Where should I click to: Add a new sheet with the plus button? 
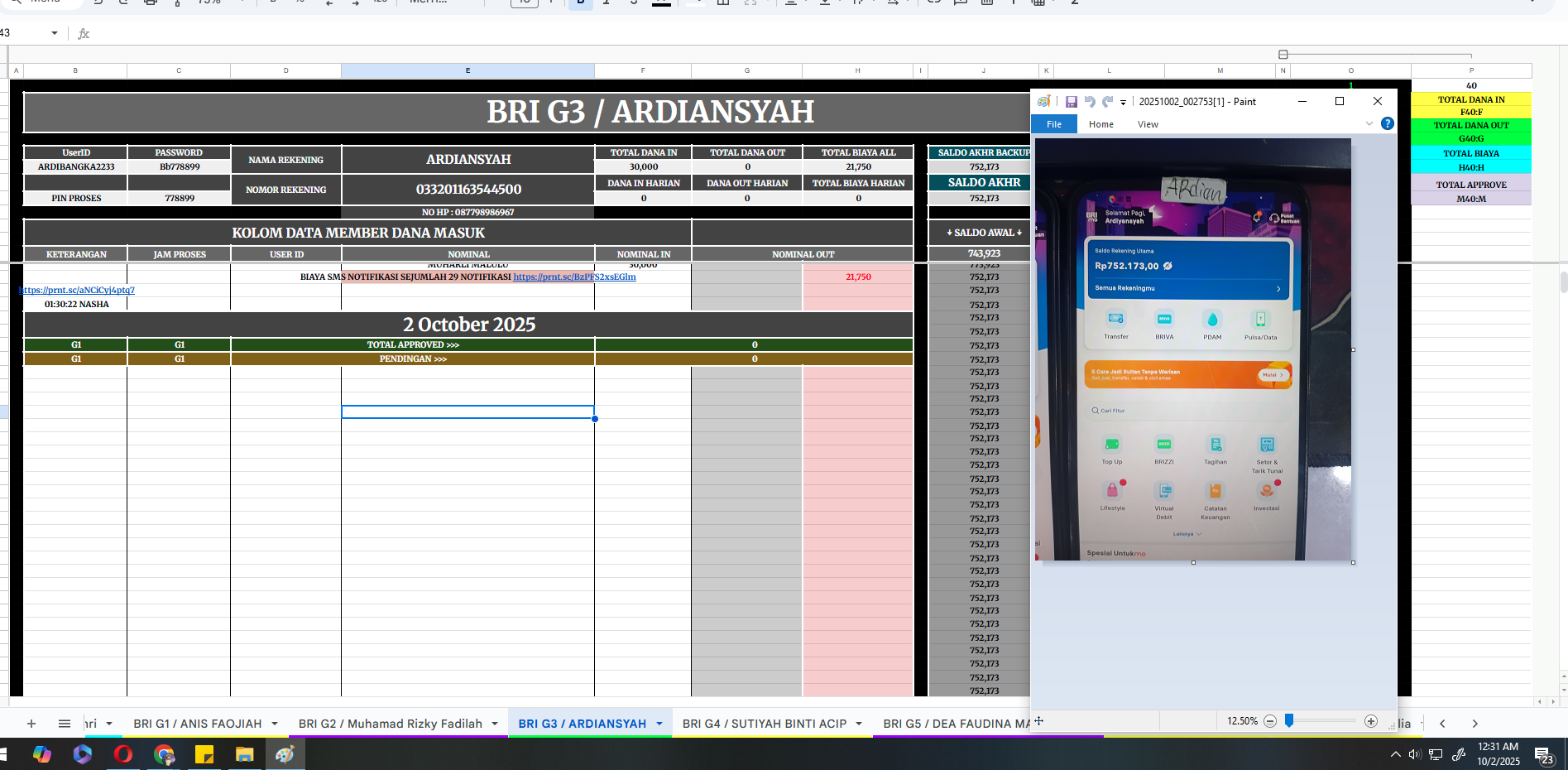pyautogui.click(x=31, y=724)
